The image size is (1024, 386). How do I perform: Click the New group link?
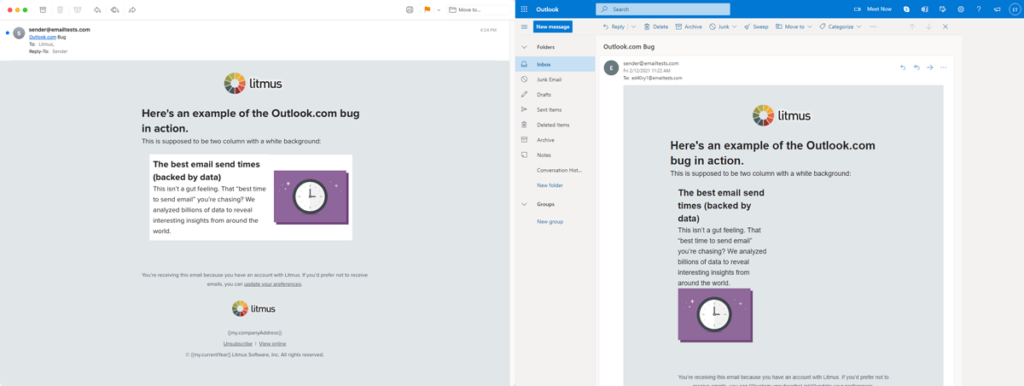tap(550, 221)
